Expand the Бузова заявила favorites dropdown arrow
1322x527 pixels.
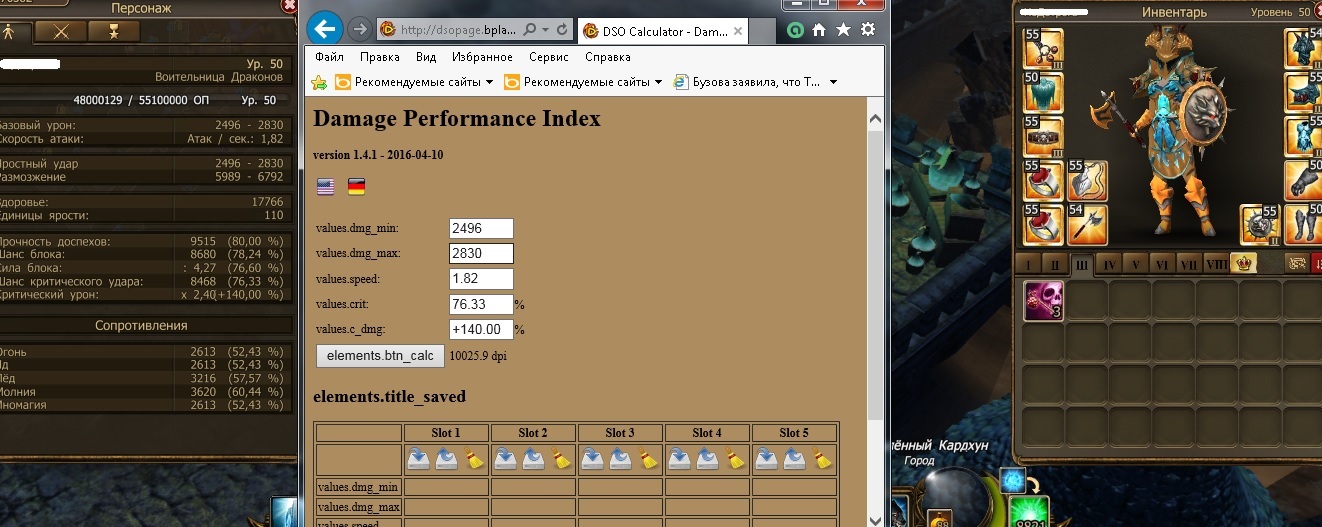click(833, 82)
